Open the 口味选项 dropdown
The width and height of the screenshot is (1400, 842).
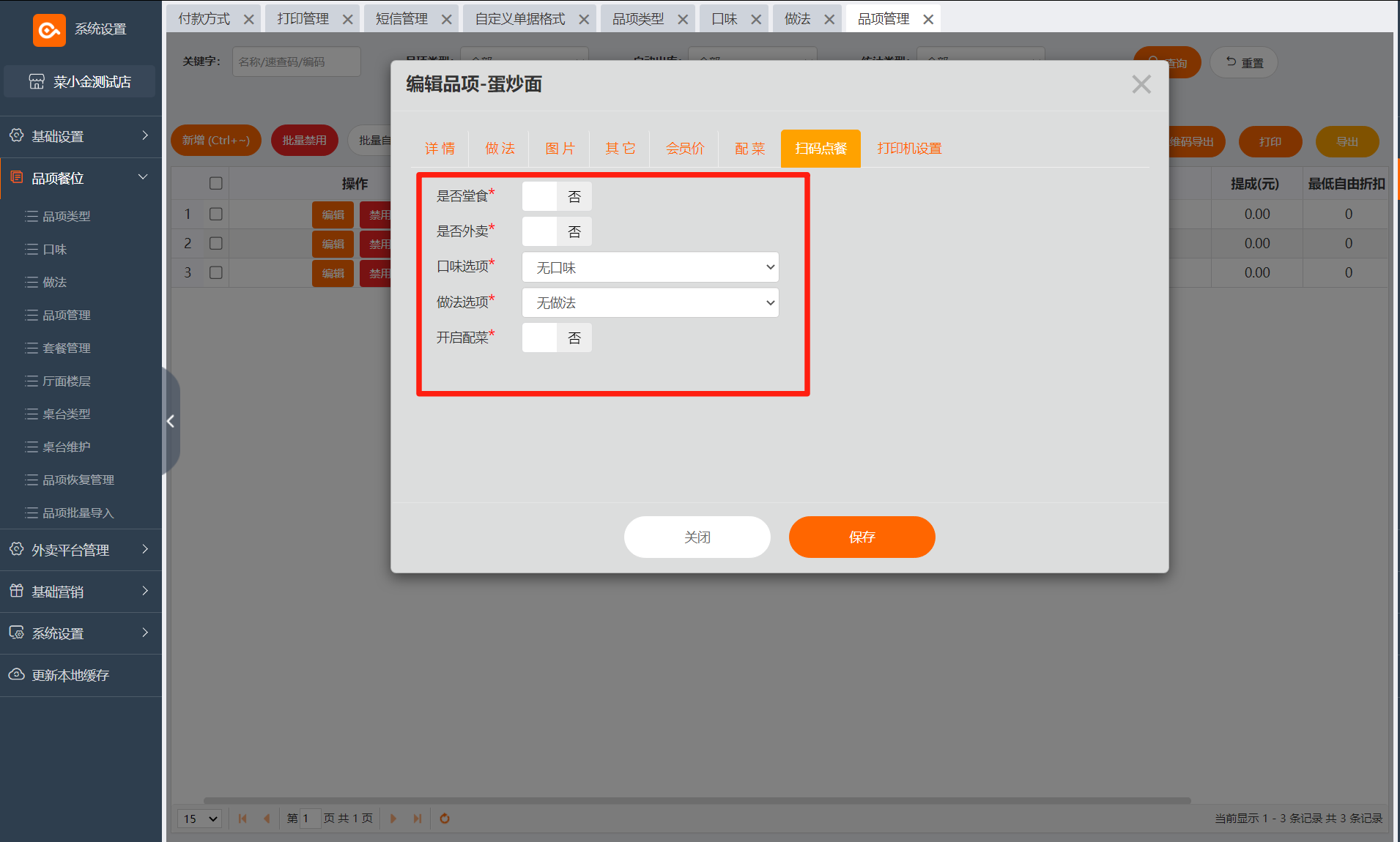(x=651, y=267)
